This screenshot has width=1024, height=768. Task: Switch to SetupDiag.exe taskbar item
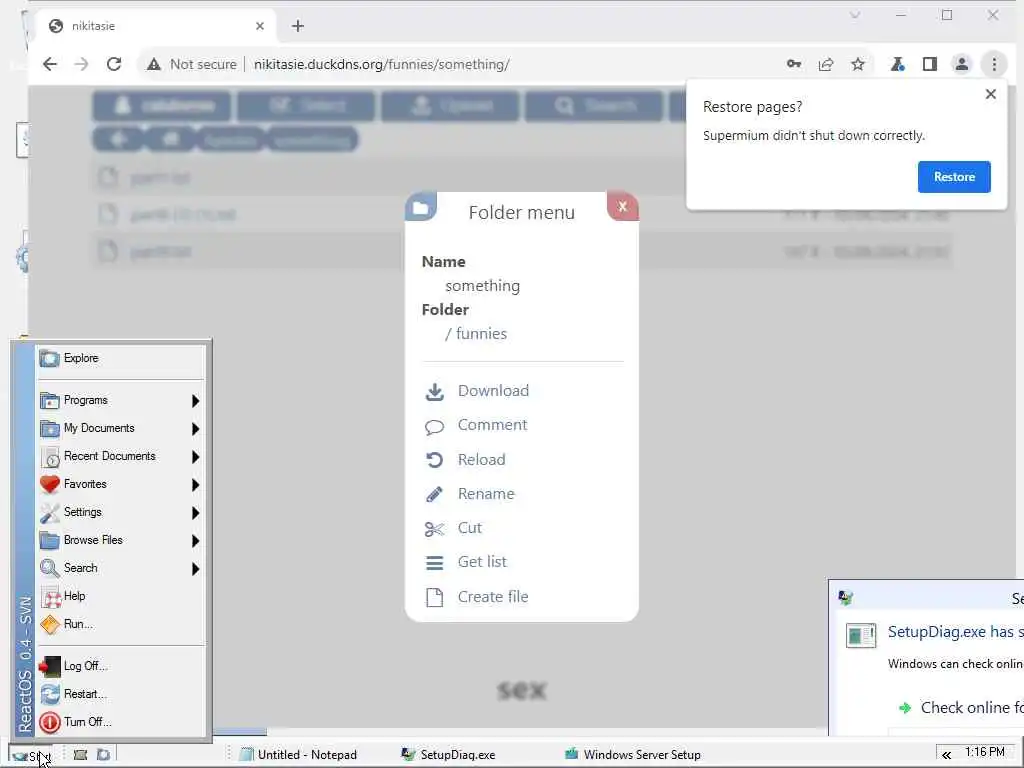click(x=449, y=755)
